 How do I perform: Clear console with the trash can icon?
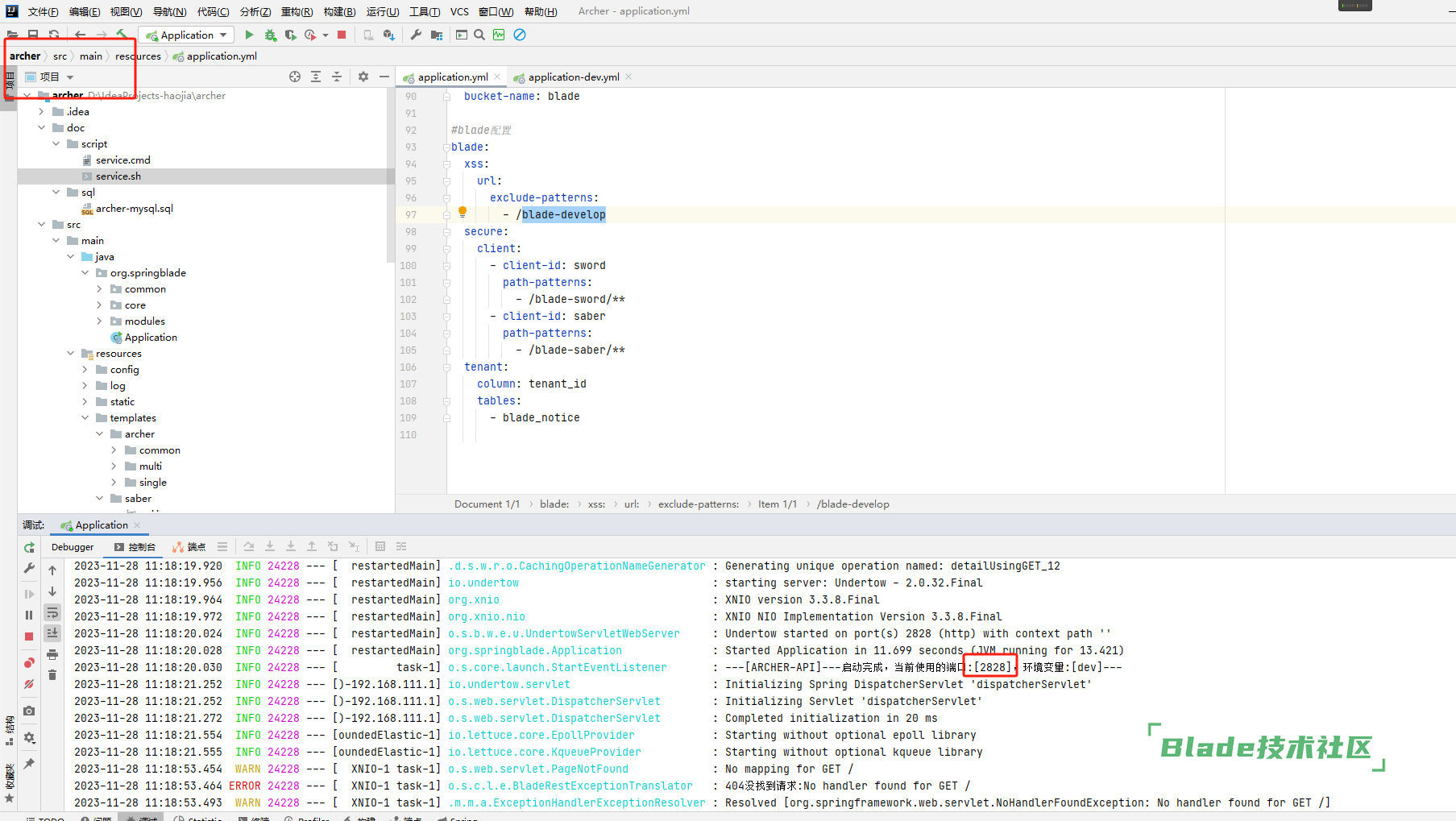(x=52, y=675)
